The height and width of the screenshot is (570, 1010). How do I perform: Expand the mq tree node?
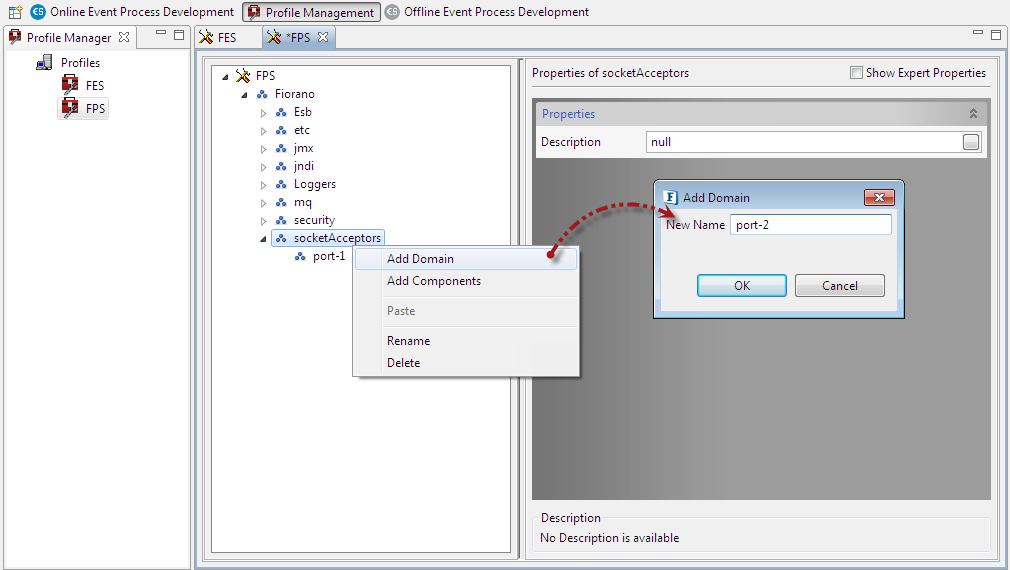pos(263,203)
